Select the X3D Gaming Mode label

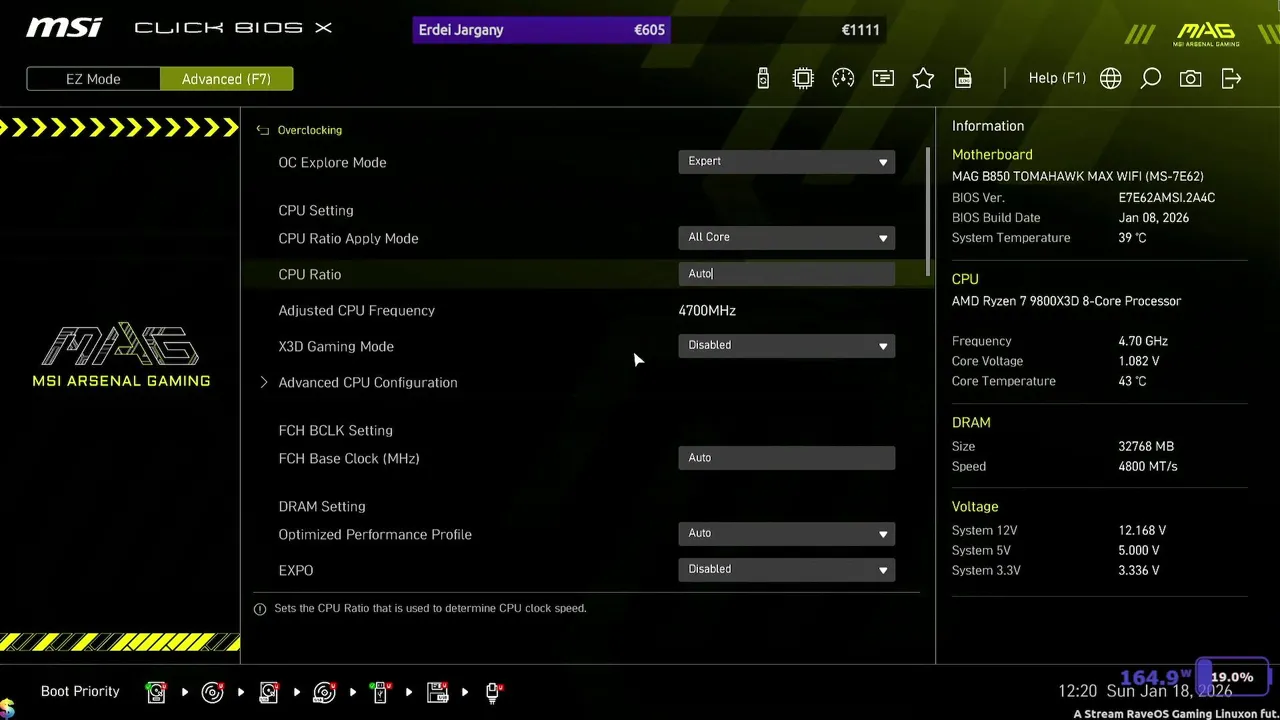click(336, 346)
